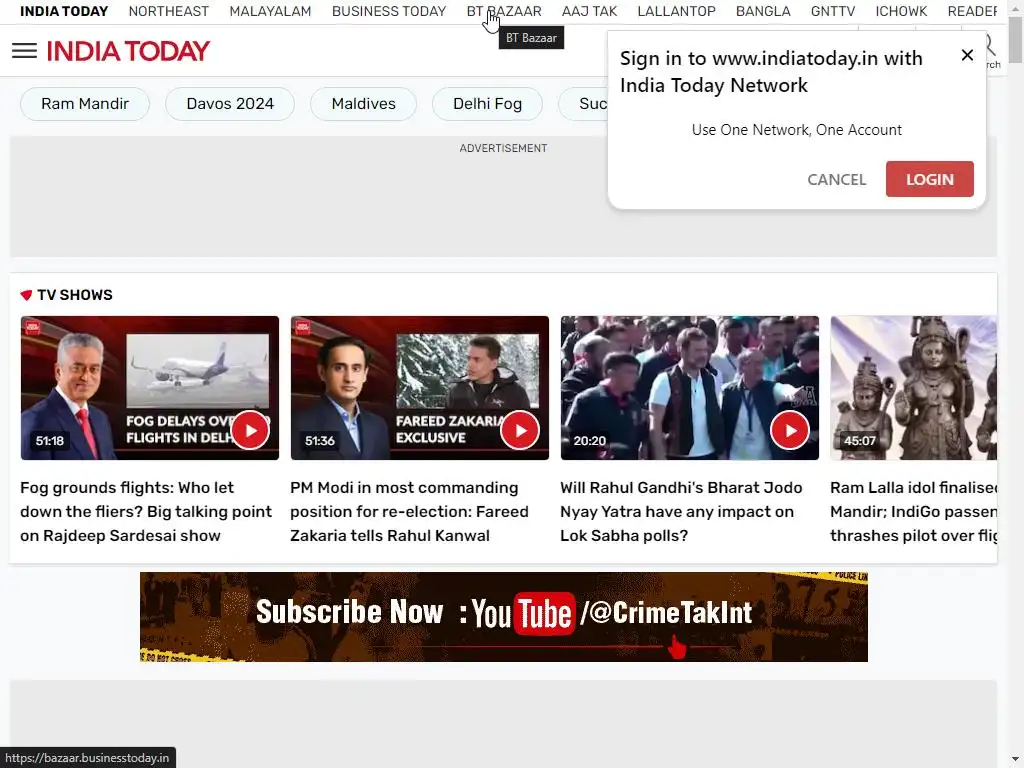Open the GNTTV menu item
1024x768 pixels.
(833, 11)
